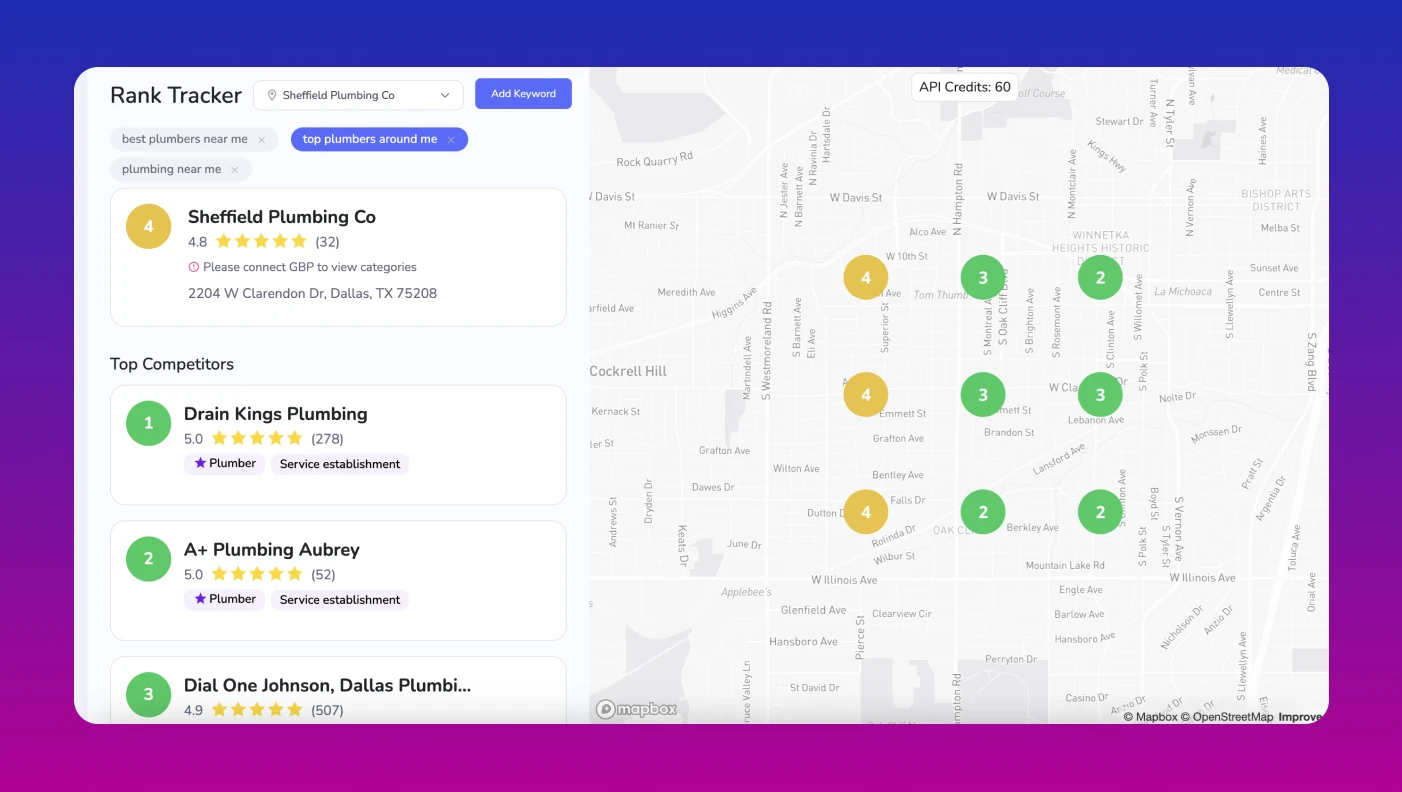Image resolution: width=1402 pixels, height=792 pixels.
Task: Open the © Mapbox attribution link
Action: coord(1150,717)
